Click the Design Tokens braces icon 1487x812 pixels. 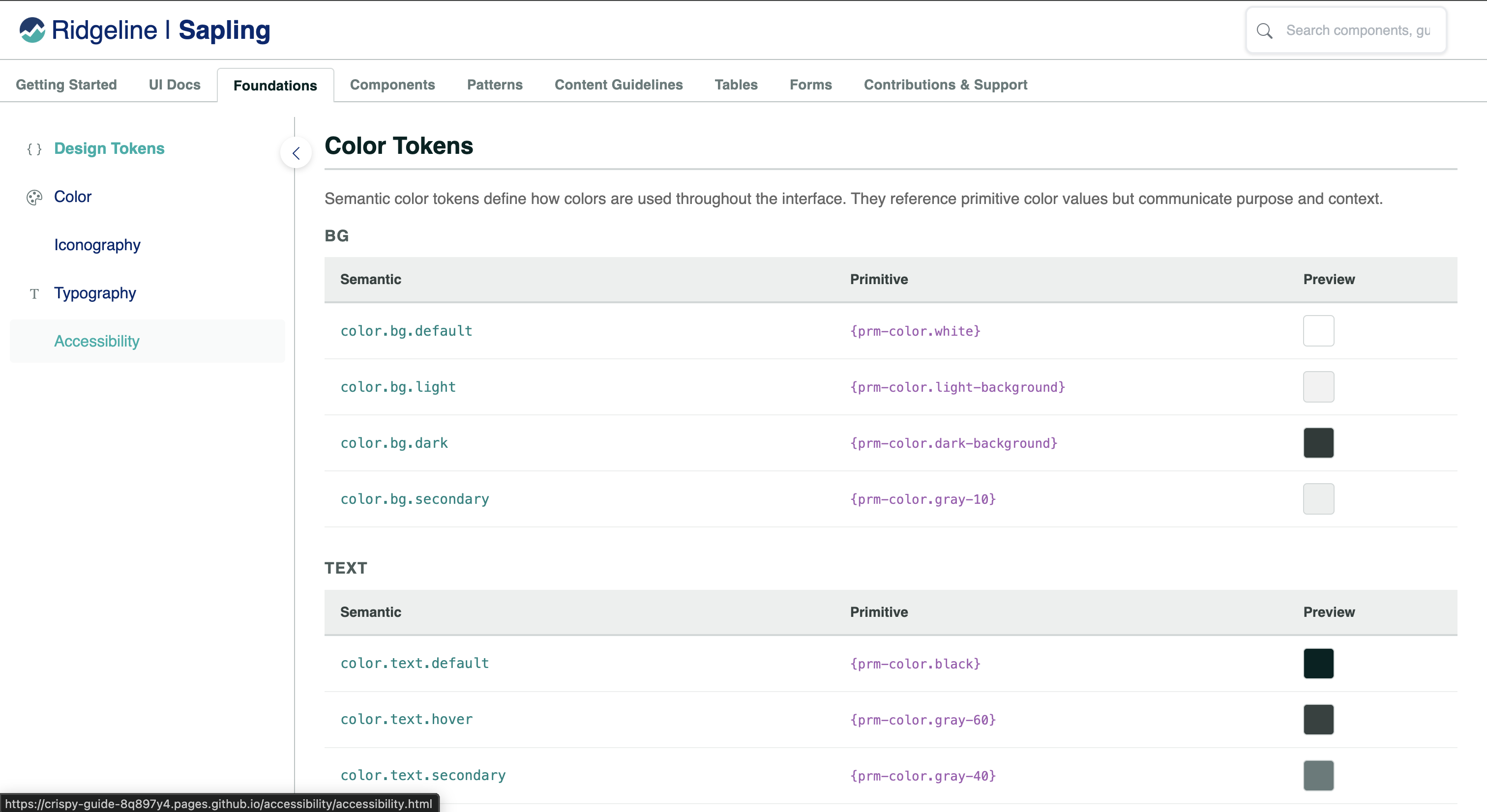click(x=34, y=149)
